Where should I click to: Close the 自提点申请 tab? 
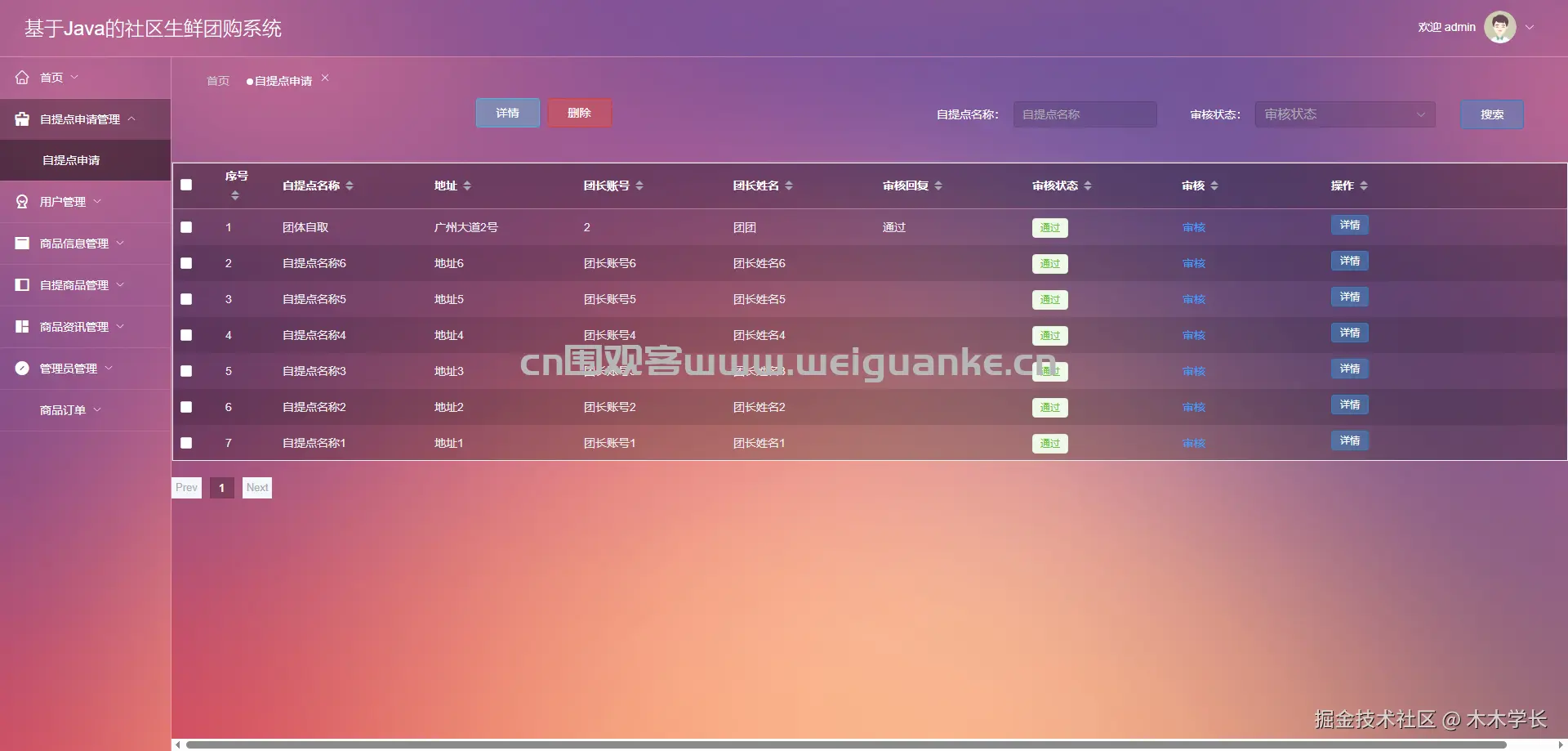[x=325, y=78]
